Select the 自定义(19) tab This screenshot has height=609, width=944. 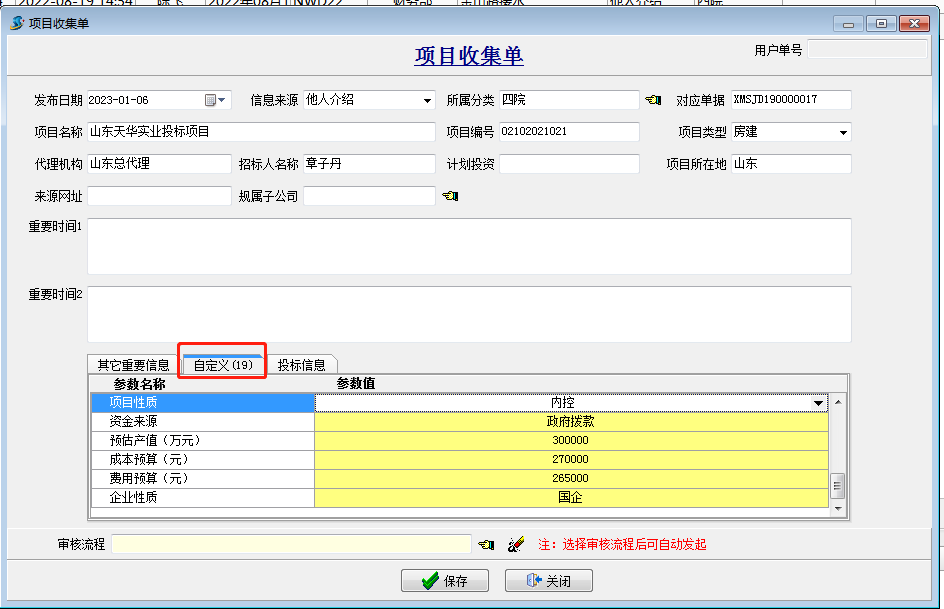click(x=222, y=365)
